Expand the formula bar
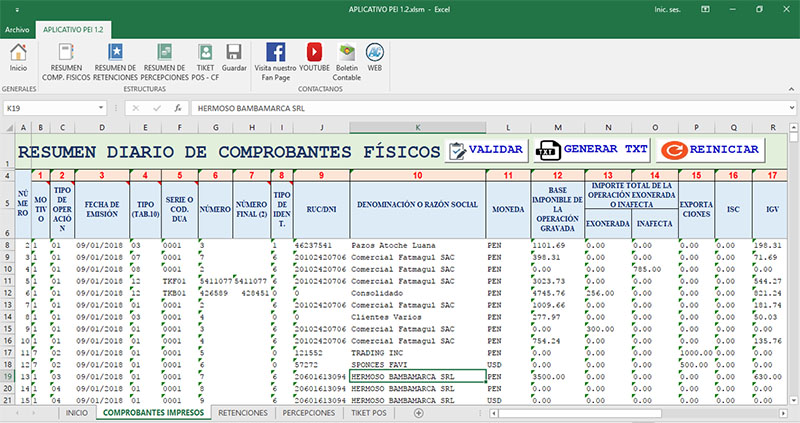 point(789,107)
